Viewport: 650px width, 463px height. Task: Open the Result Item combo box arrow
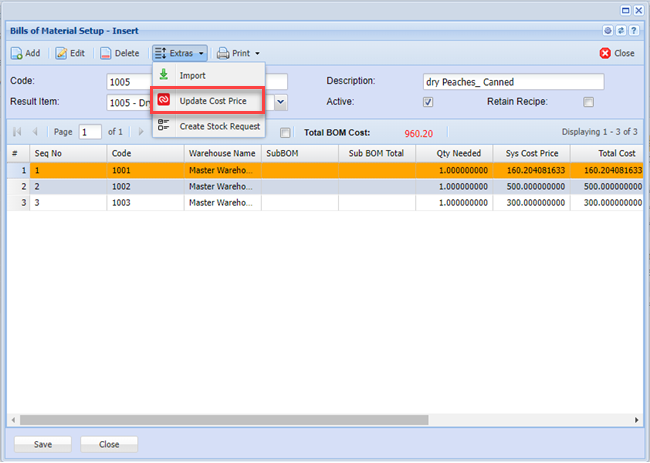(x=281, y=102)
